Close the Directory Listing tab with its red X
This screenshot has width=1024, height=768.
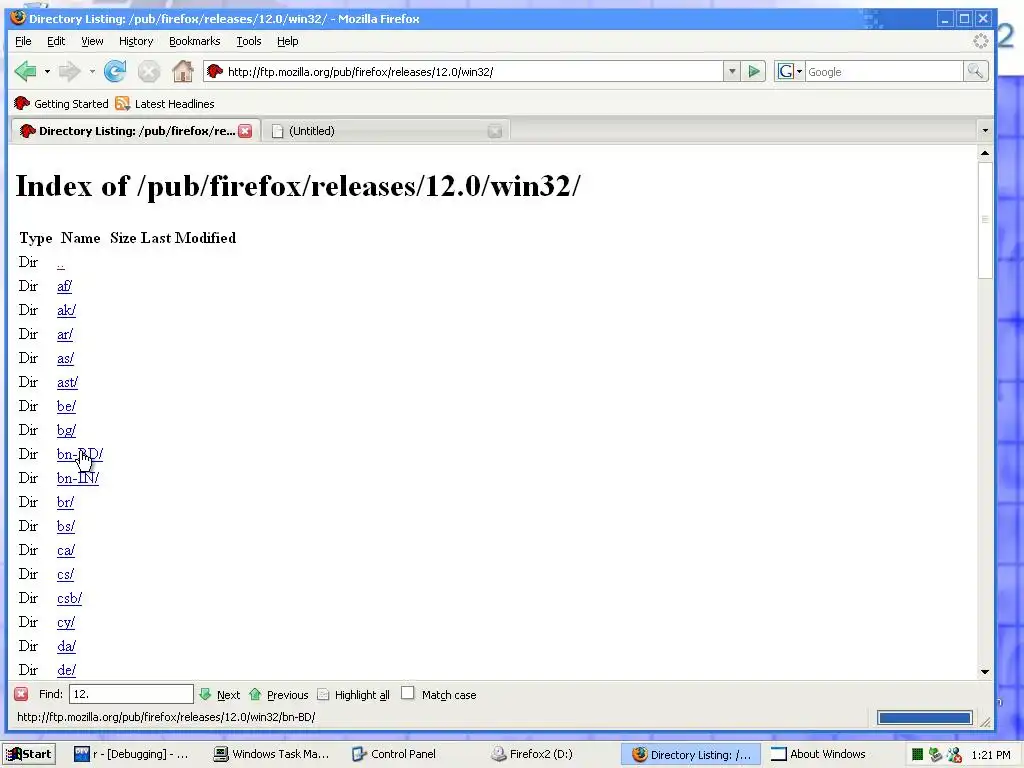coord(245,131)
